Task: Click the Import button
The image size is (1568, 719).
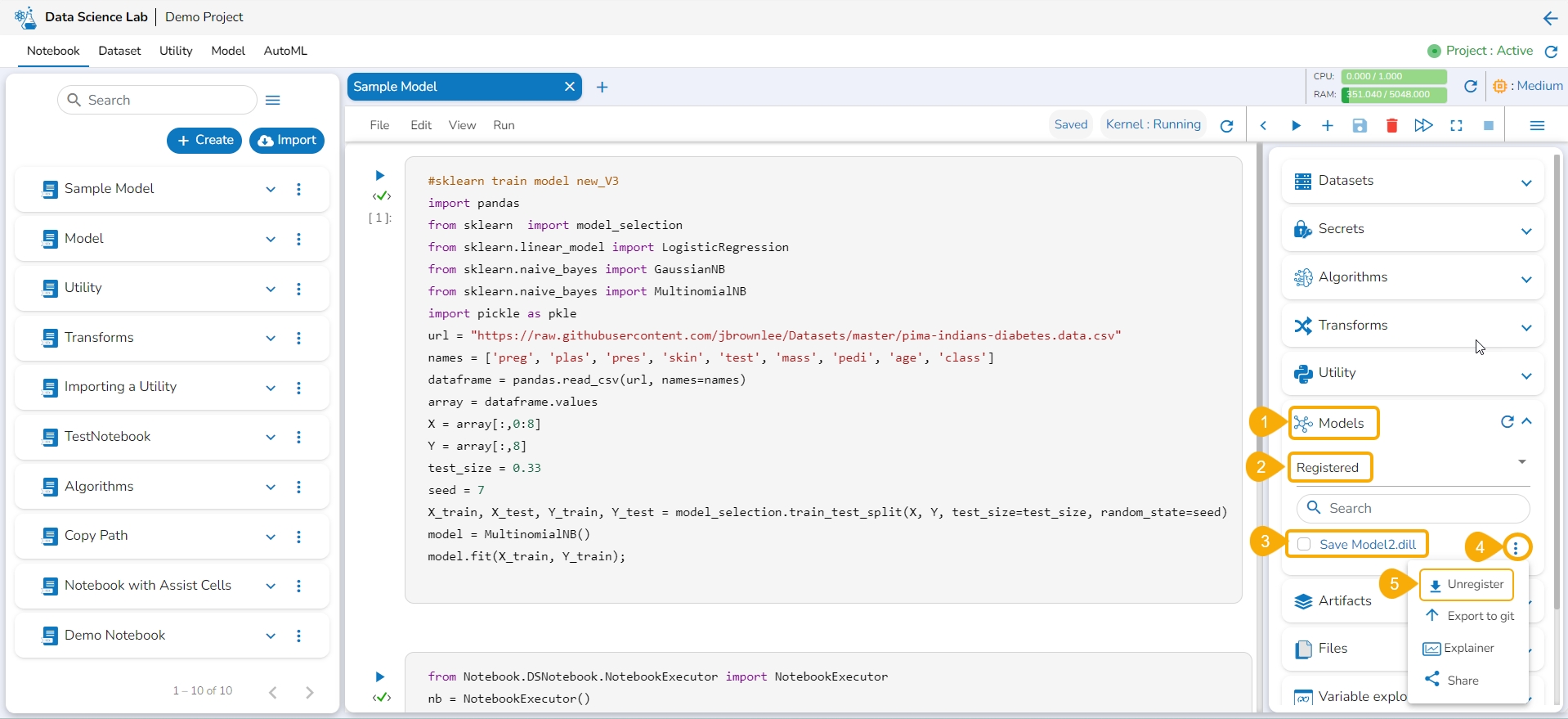Action: [287, 141]
